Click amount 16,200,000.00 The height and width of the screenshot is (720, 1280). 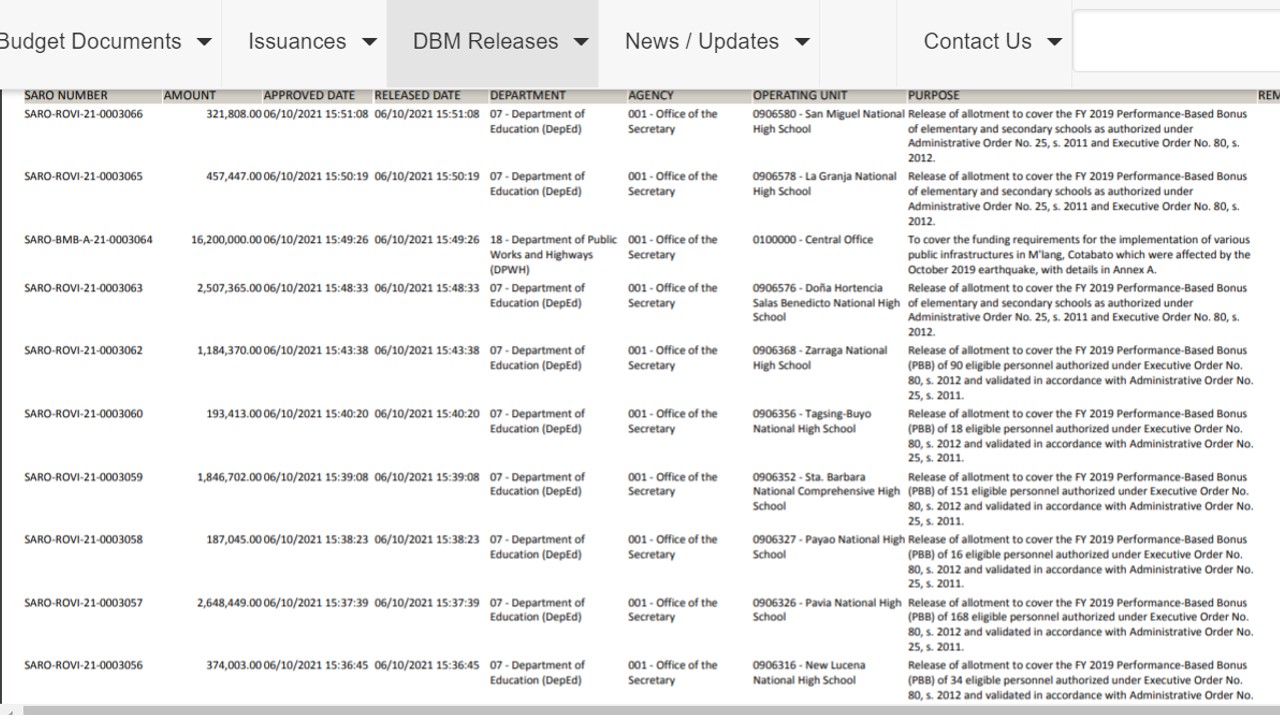(226, 240)
